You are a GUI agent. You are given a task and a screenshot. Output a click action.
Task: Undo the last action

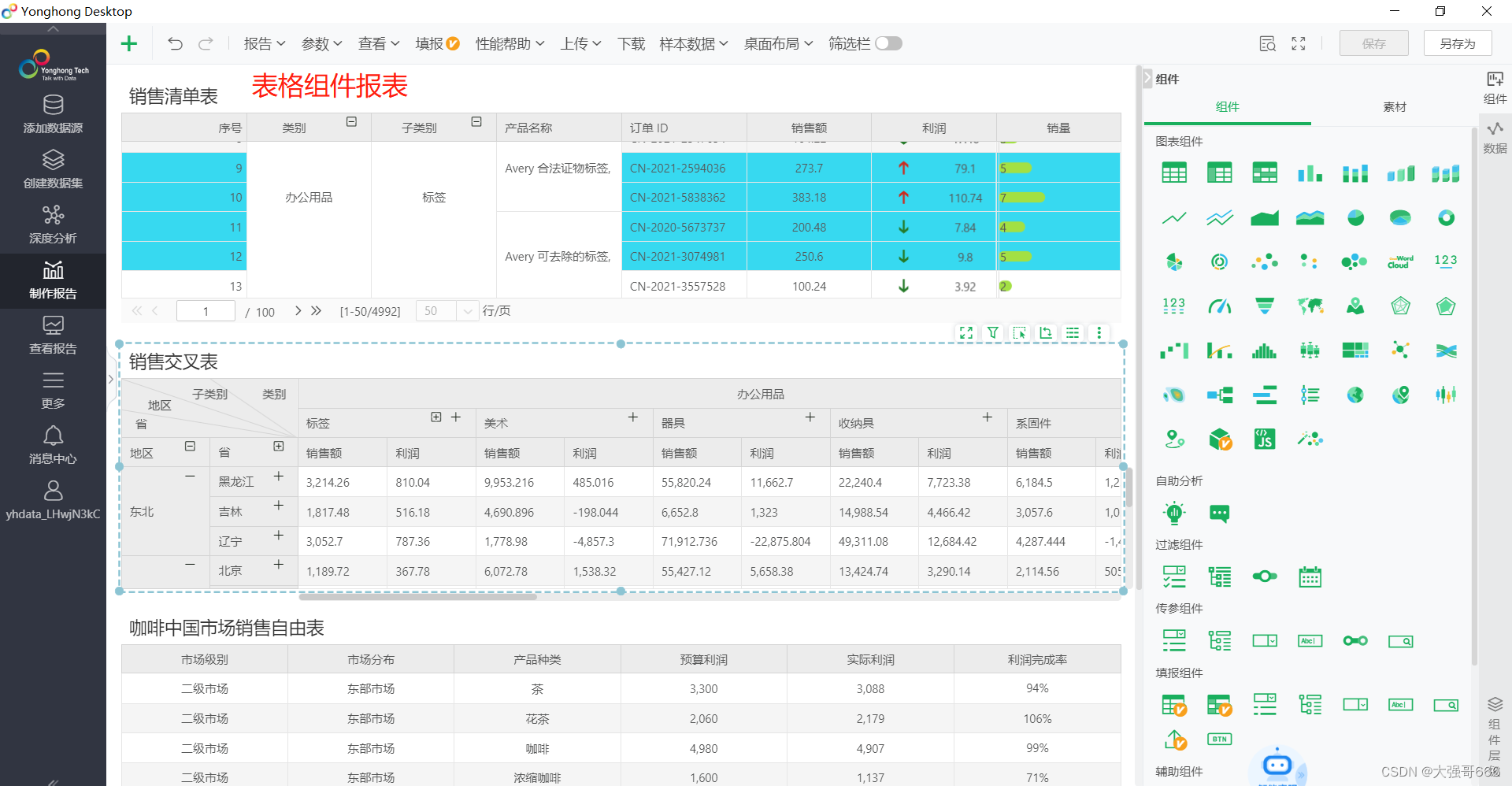tap(175, 43)
